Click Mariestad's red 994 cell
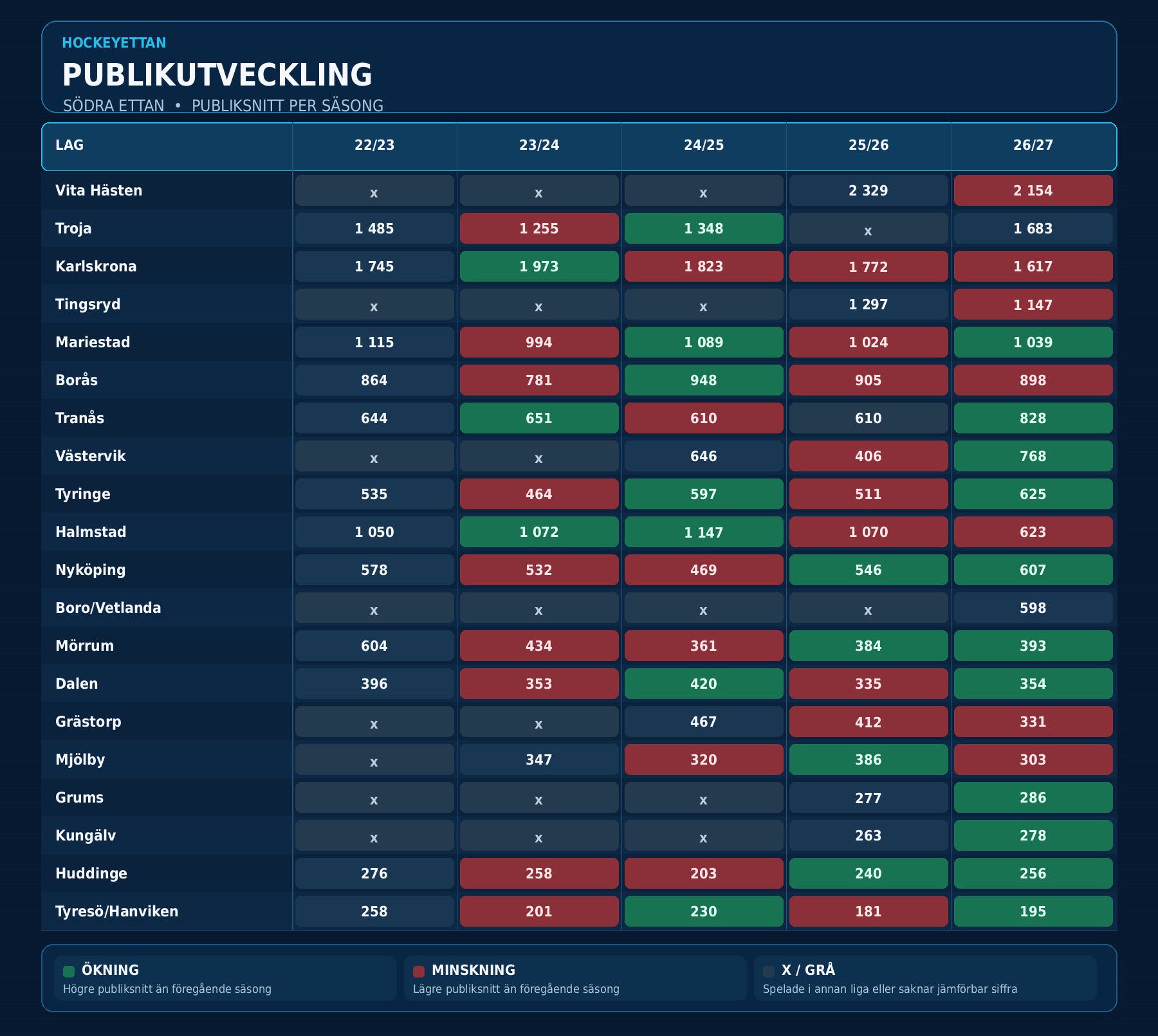This screenshot has height=1036, width=1158. [x=539, y=342]
